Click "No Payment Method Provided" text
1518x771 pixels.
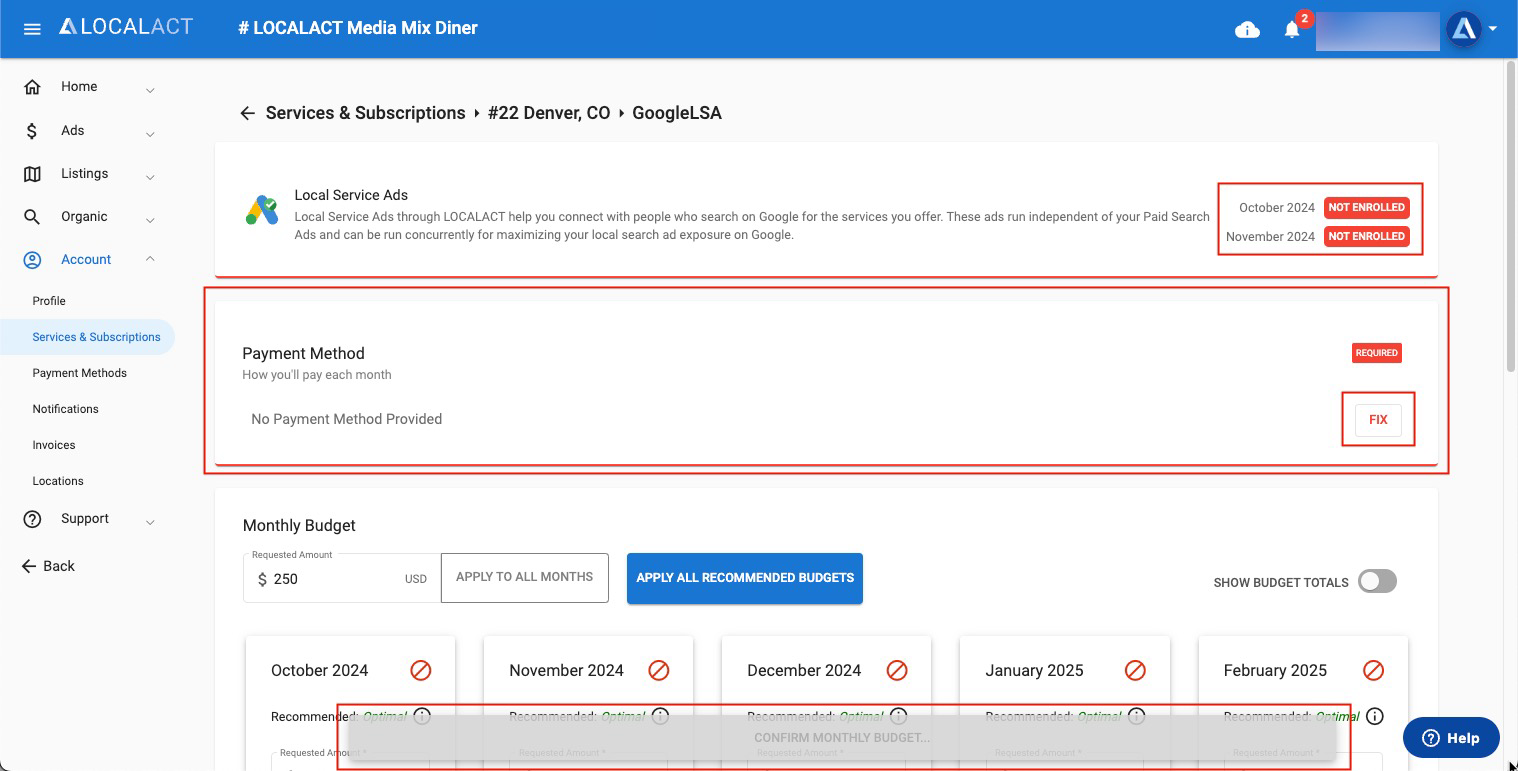(346, 419)
